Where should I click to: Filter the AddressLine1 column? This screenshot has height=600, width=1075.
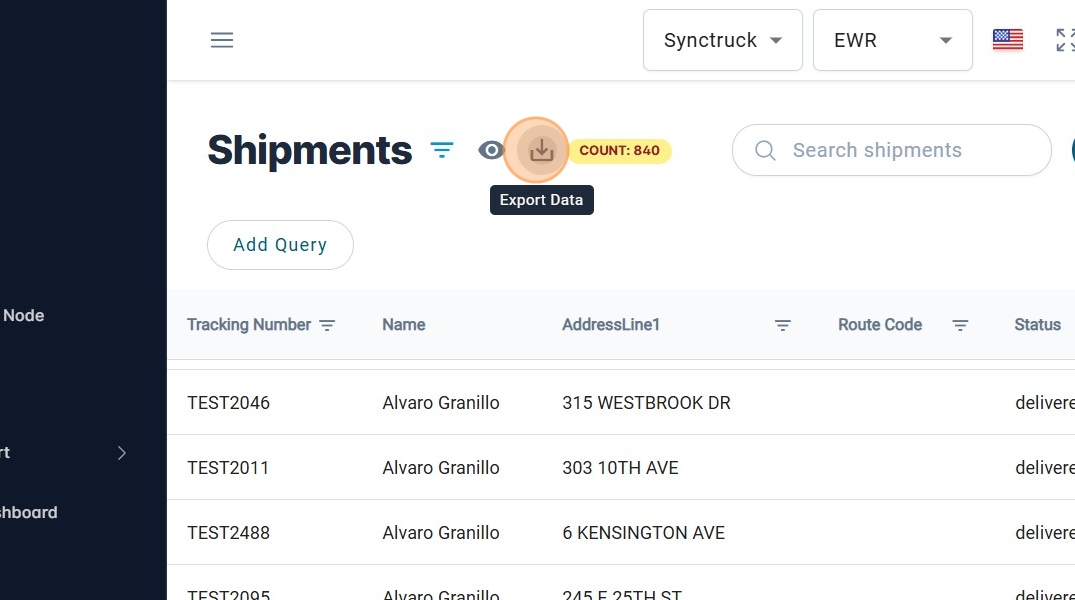pyautogui.click(x=783, y=325)
